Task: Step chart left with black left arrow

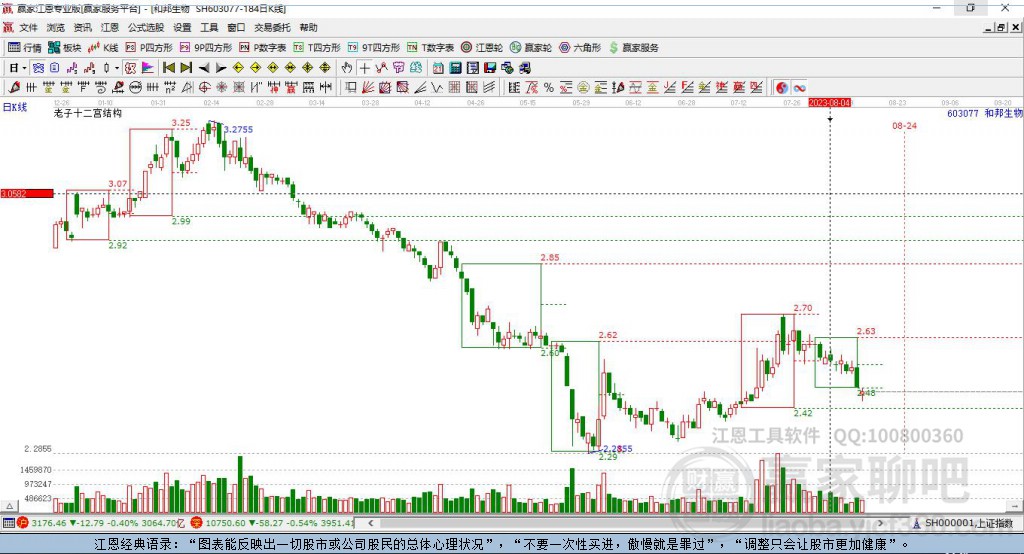Action: tap(204, 68)
